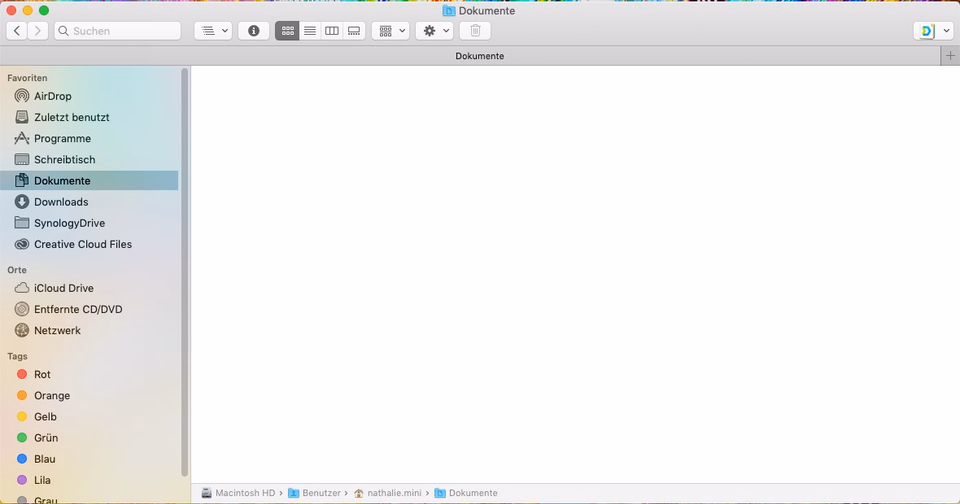This screenshot has width=960, height=504.
Task: Open Programme in the sidebar
Action: point(89,138)
